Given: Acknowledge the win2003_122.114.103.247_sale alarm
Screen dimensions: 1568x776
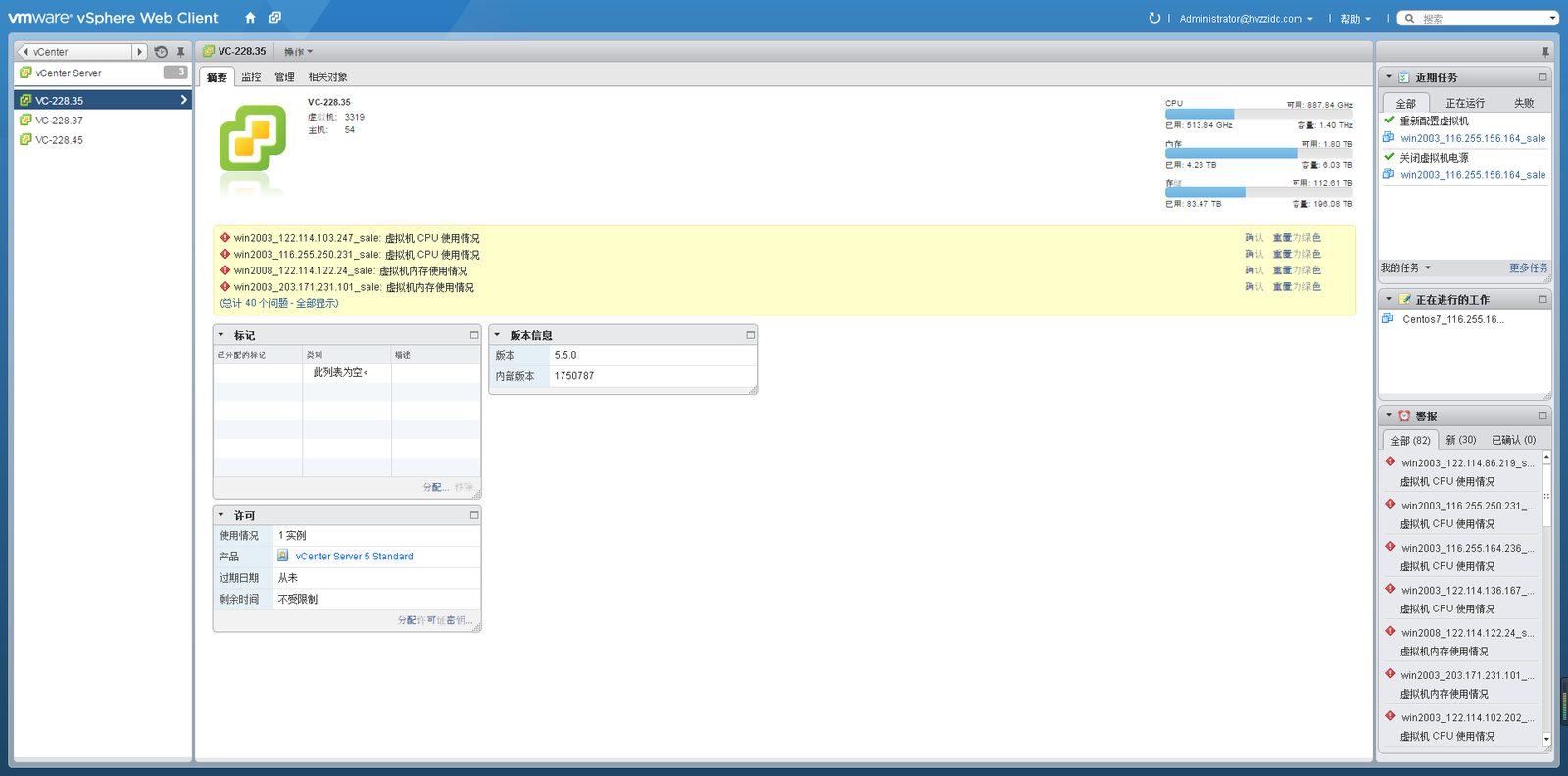Looking at the screenshot, I should [x=1253, y=237].
